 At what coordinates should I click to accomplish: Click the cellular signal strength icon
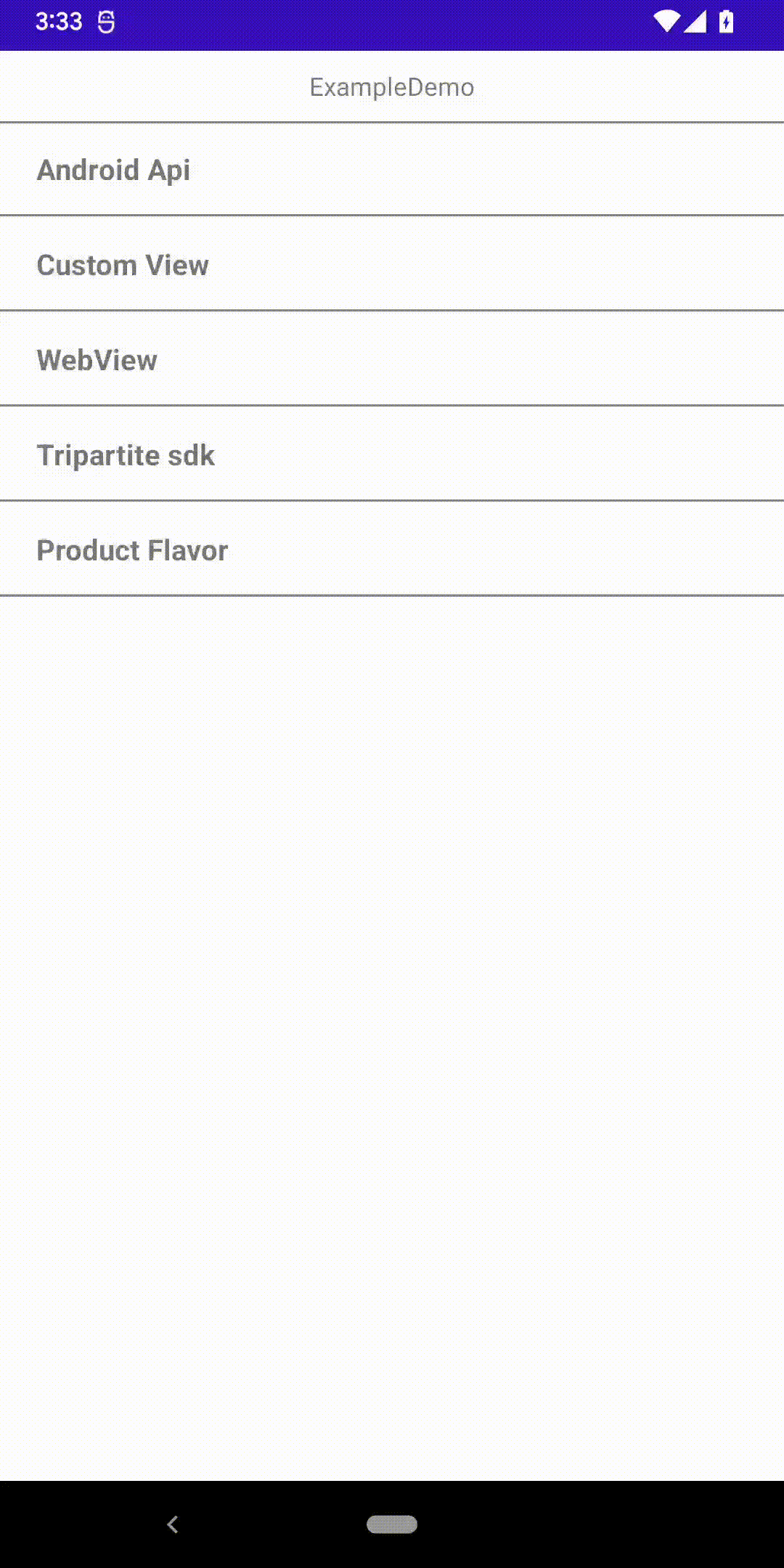tap(695, 22)
